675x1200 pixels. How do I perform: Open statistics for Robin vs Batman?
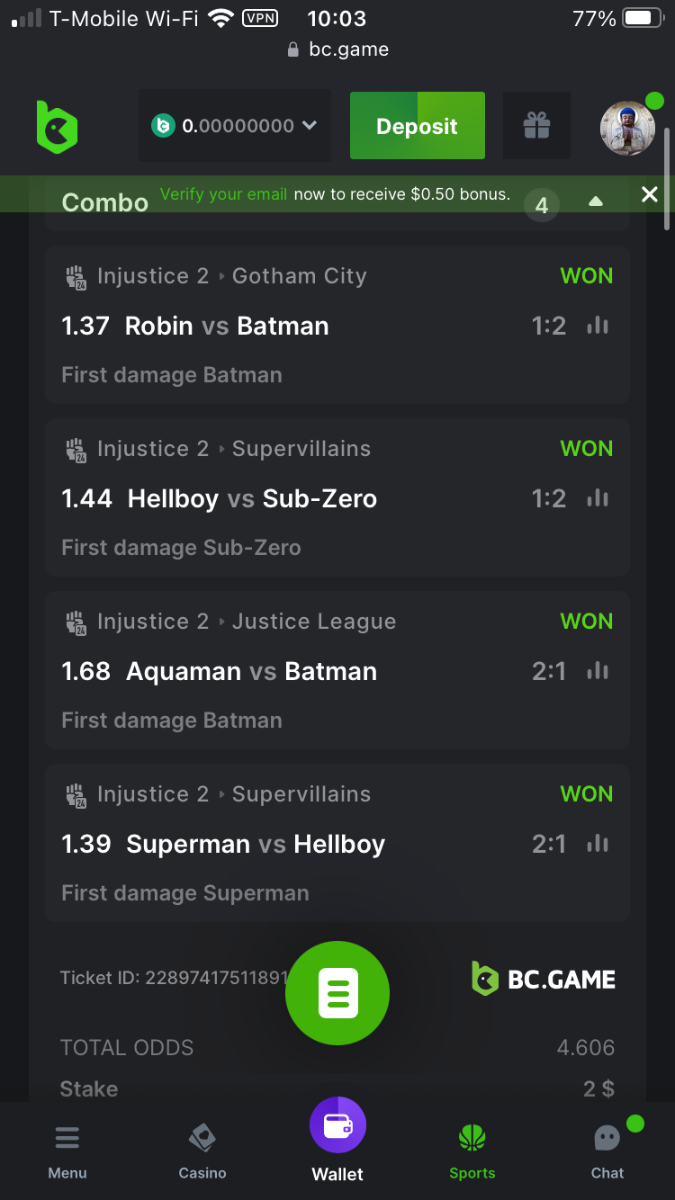598,326
